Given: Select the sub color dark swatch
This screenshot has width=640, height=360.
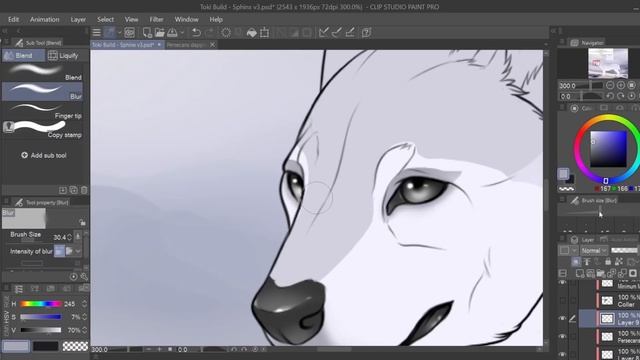Looking at the screenshot, I should point(45,347).
